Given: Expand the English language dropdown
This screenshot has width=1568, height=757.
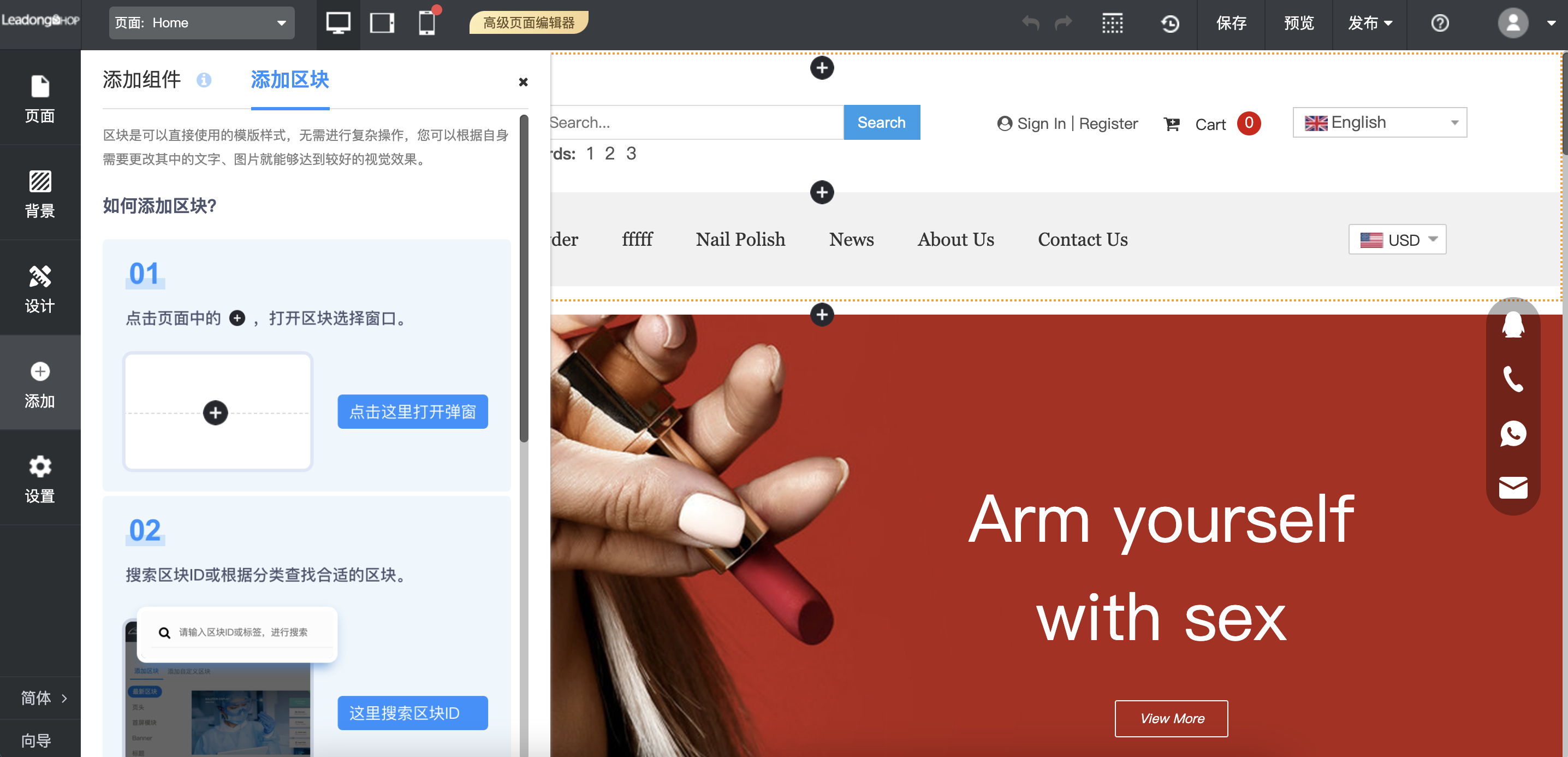Looking at the screenshot, I should (1379, 122).
